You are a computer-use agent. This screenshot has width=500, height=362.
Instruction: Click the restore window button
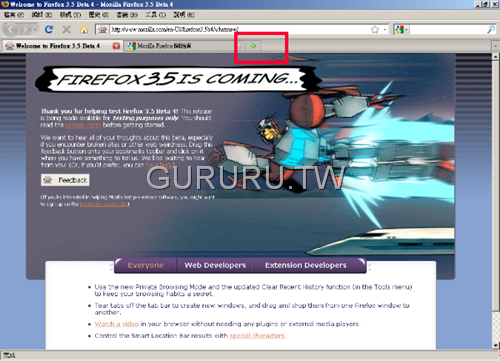tap(486, 4)
